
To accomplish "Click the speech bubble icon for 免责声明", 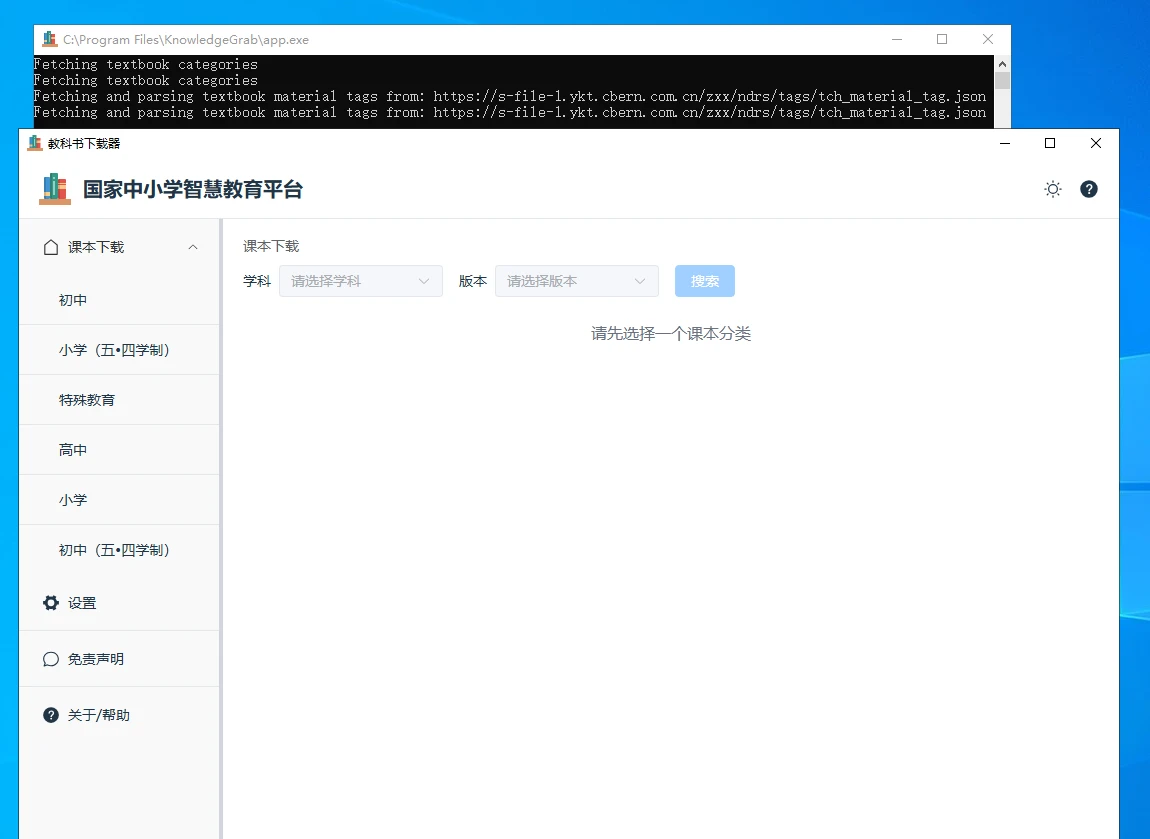I will point(51,659).
